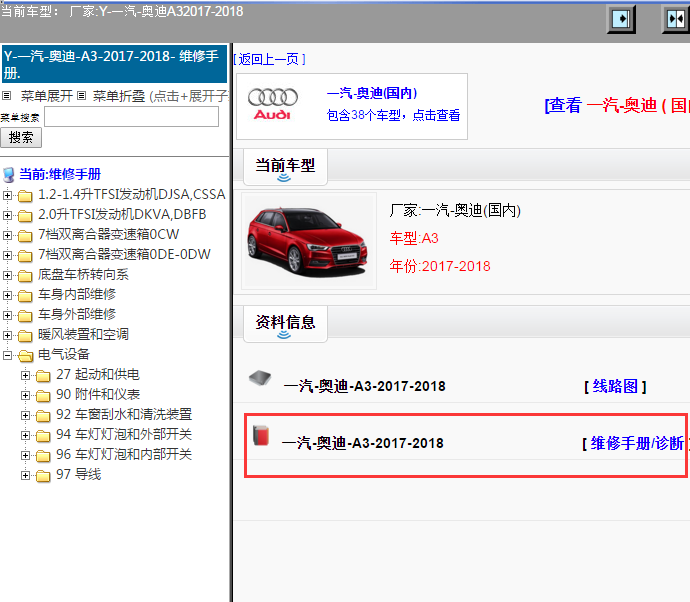Viewport: 690px width, 602px height.
Task: Open the 维修手册/诊断 link
Action: (638, 443)
